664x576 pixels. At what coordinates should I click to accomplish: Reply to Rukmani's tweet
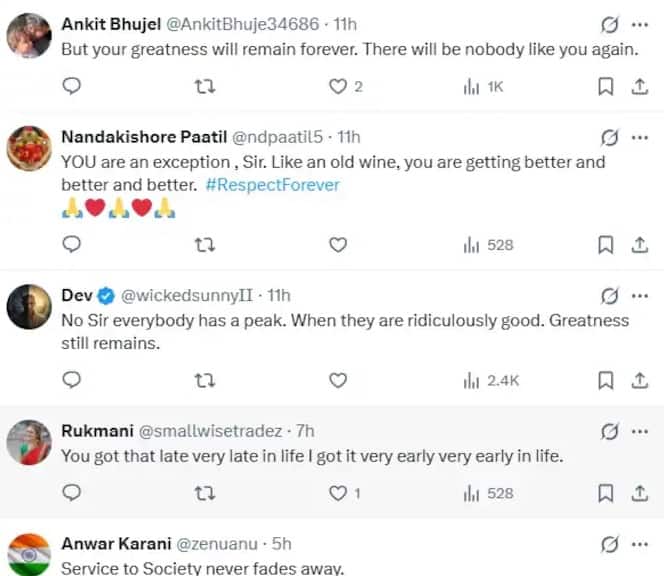(x=72, y=493)
